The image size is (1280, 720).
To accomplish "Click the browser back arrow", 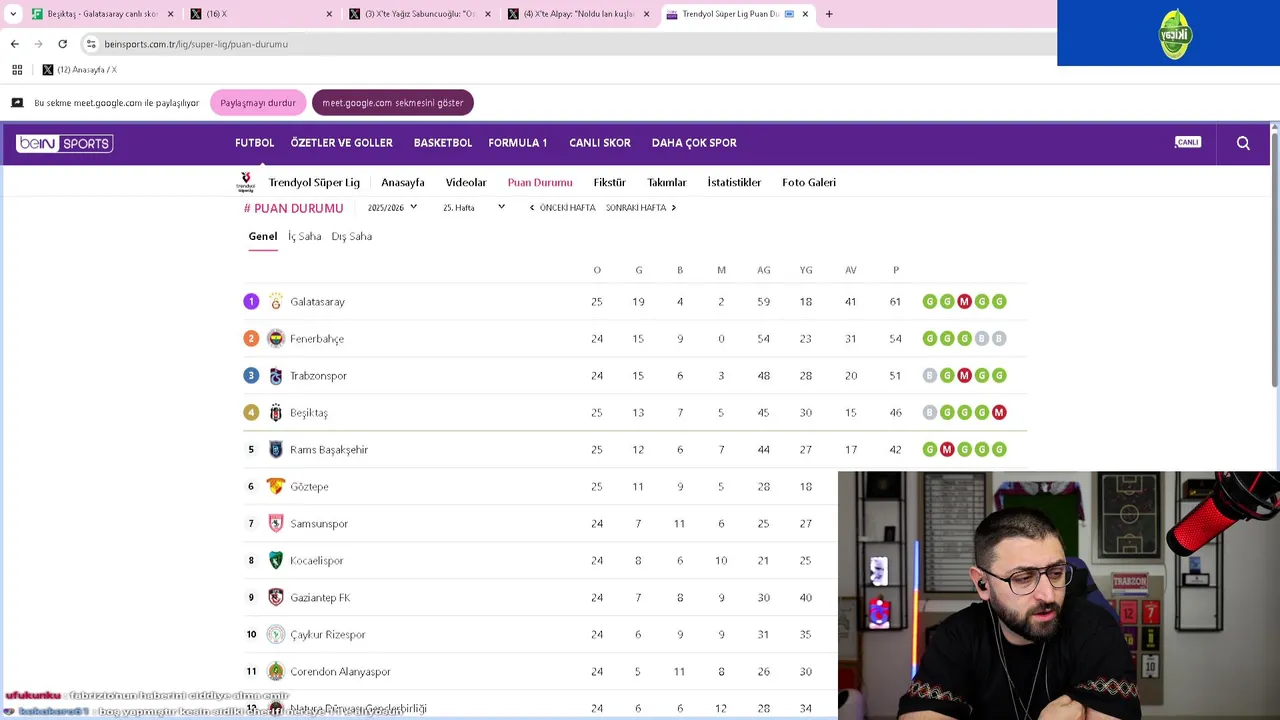I will (14, 44).
